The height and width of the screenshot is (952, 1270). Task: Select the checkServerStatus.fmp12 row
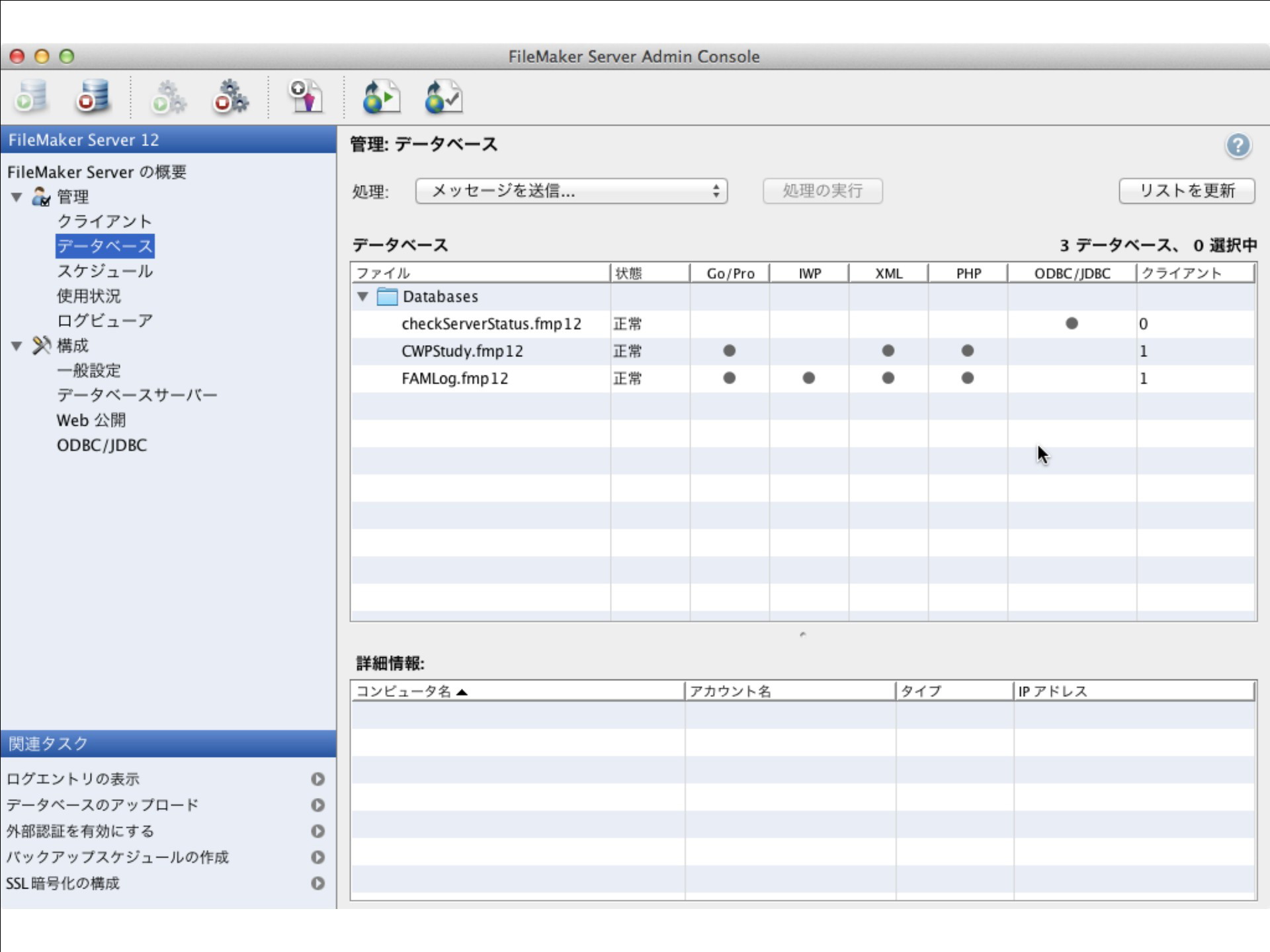(803, 324)
